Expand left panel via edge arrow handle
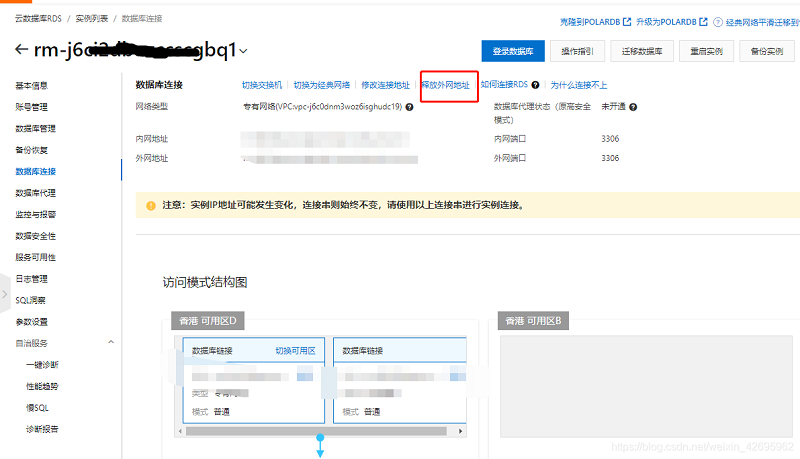 [5, 294]
